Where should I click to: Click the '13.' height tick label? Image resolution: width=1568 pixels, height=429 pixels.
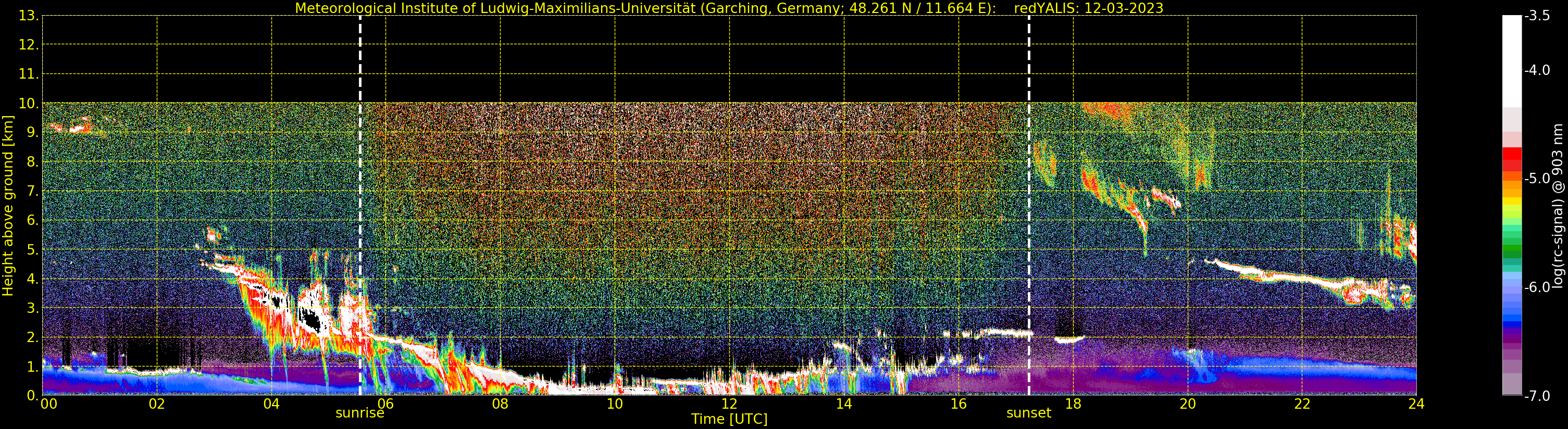[x=29, y=16]
